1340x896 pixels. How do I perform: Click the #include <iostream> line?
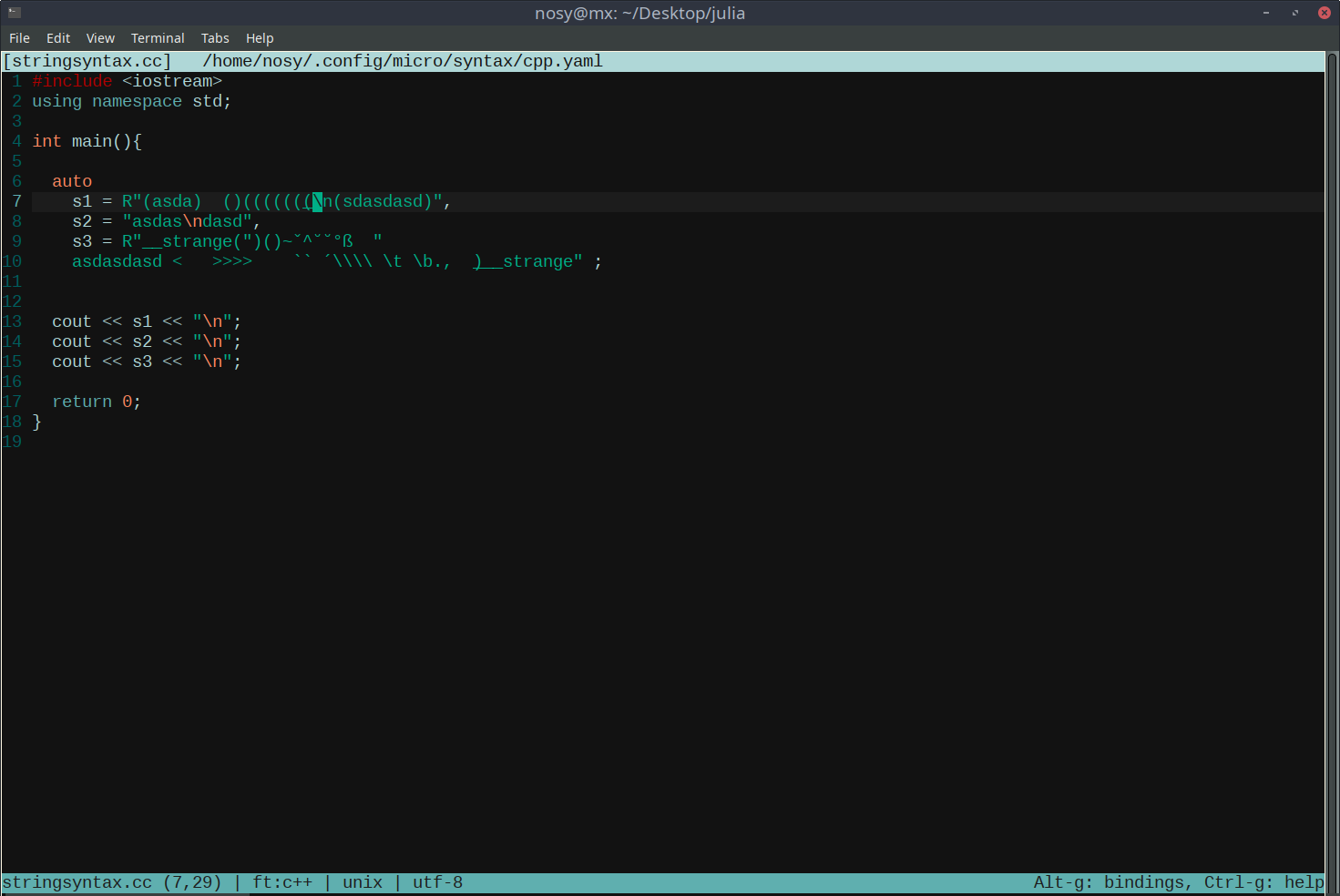[x=128, y=81]
